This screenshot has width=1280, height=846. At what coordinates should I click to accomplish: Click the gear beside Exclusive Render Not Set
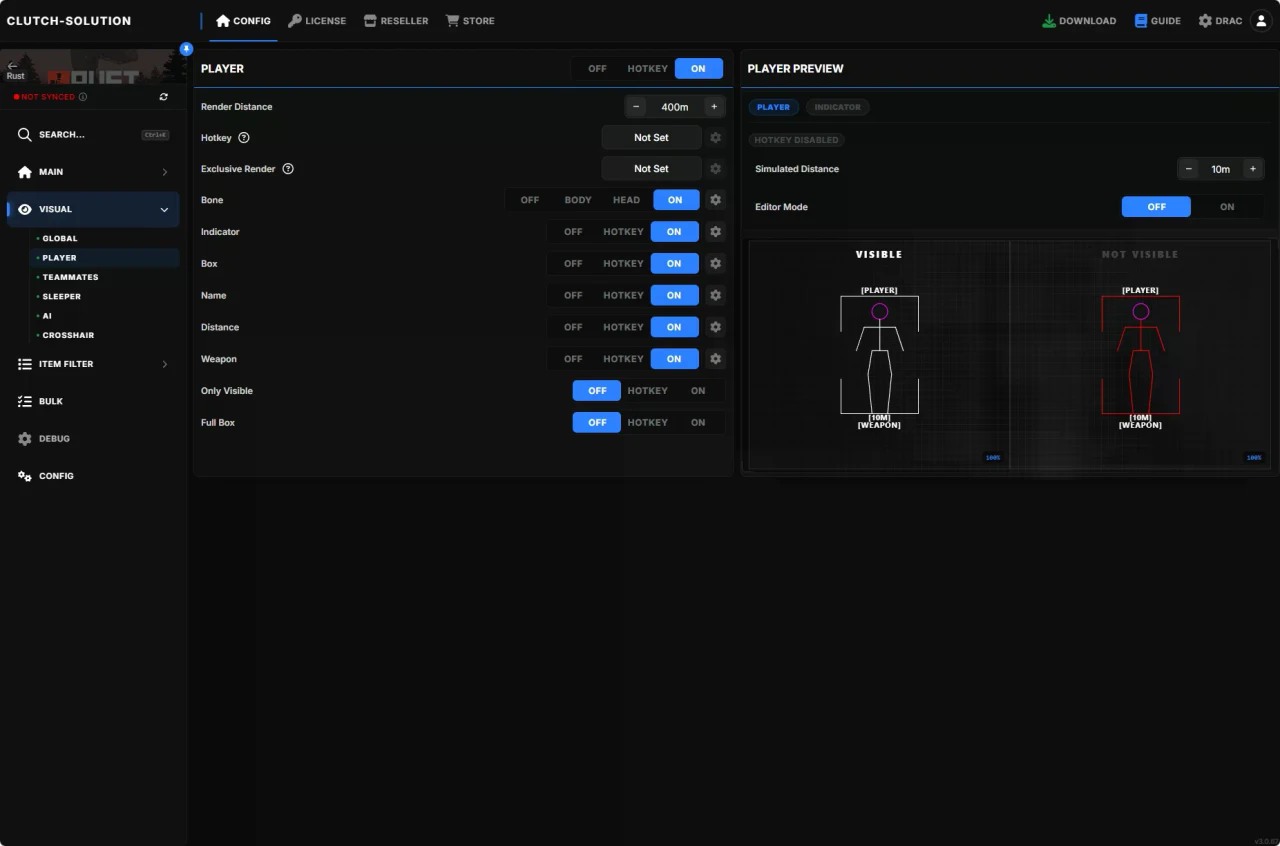coord(715,169)
